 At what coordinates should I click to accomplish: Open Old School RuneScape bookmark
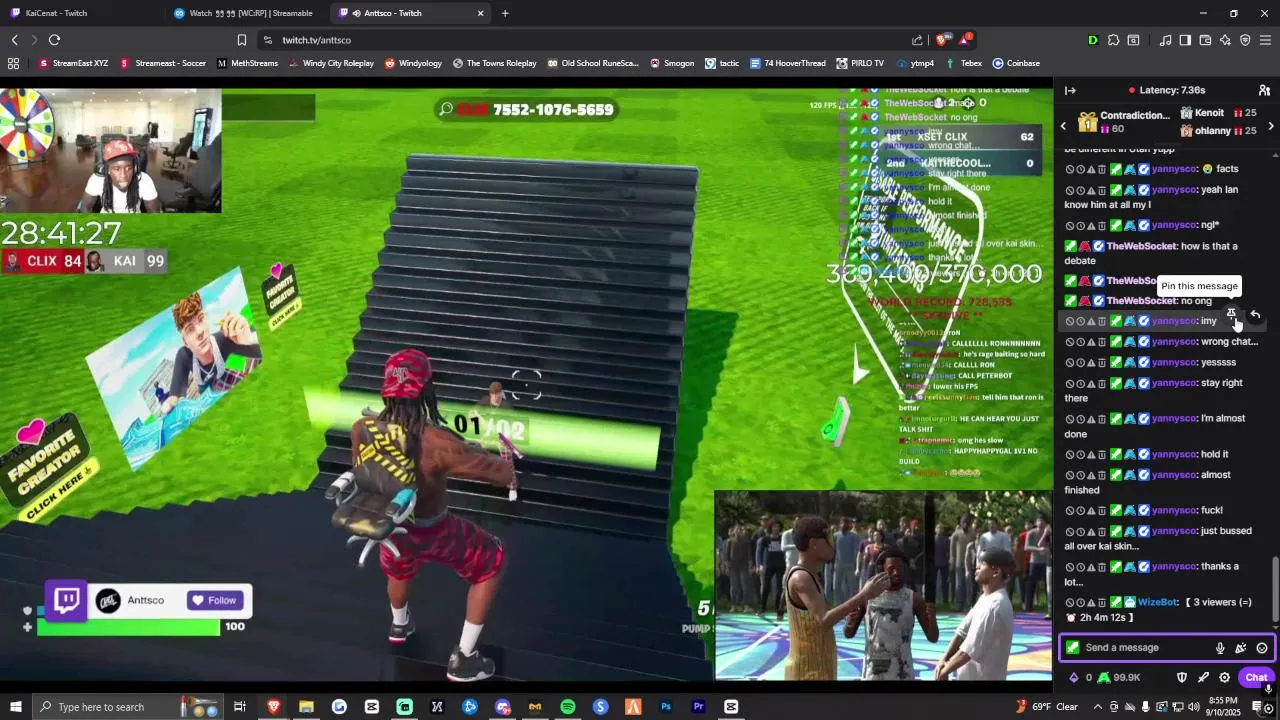click(x=593, y=63)
